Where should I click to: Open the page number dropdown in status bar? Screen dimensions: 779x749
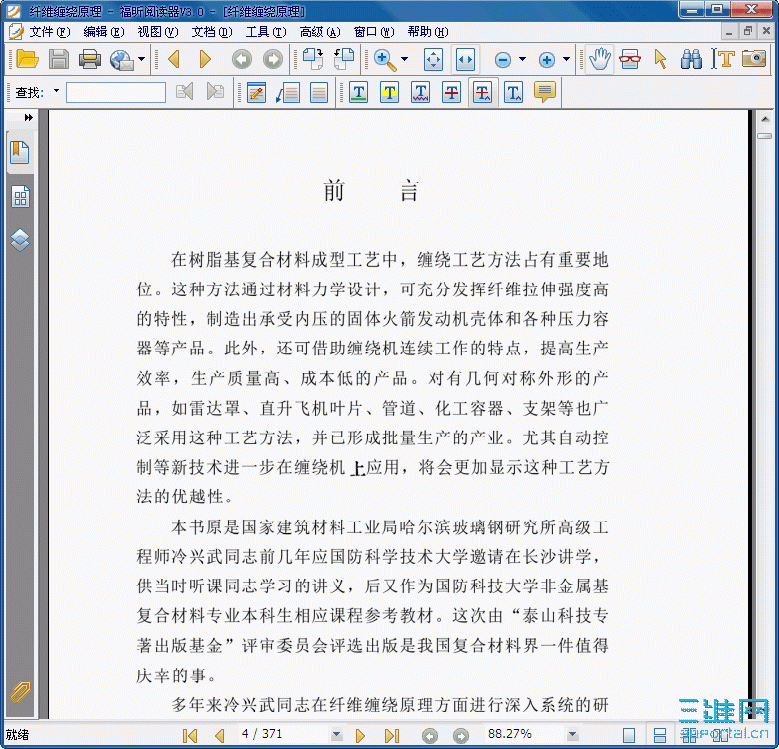pyautogui.click(x=336, y=734)
